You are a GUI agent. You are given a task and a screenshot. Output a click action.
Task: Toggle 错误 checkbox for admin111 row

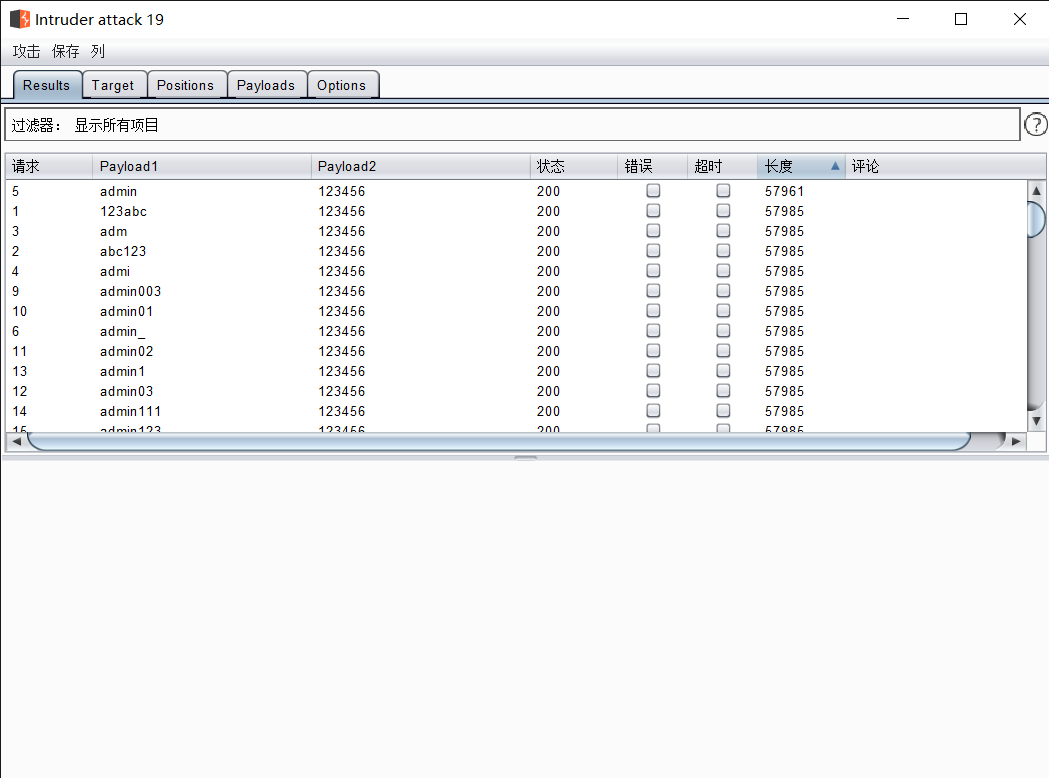[x=653, y=411]
